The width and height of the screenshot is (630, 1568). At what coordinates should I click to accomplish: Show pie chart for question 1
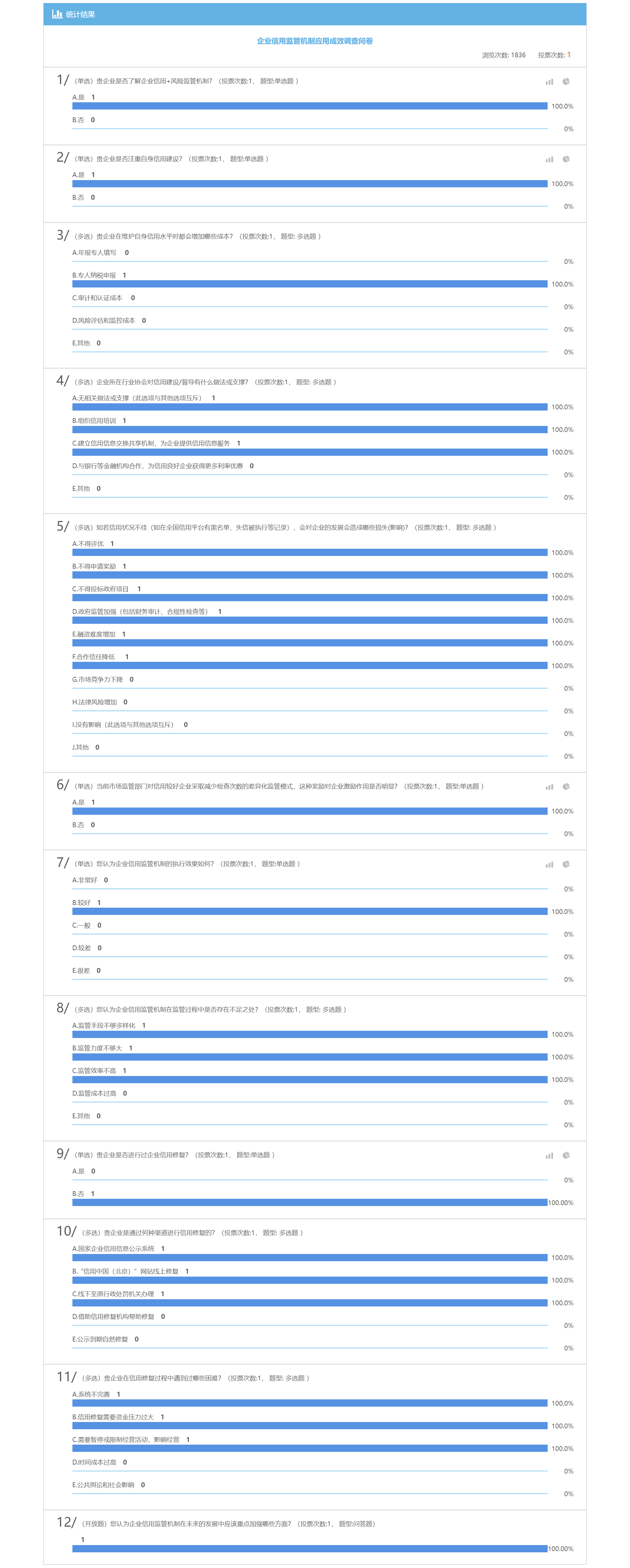tap(566, 81)
